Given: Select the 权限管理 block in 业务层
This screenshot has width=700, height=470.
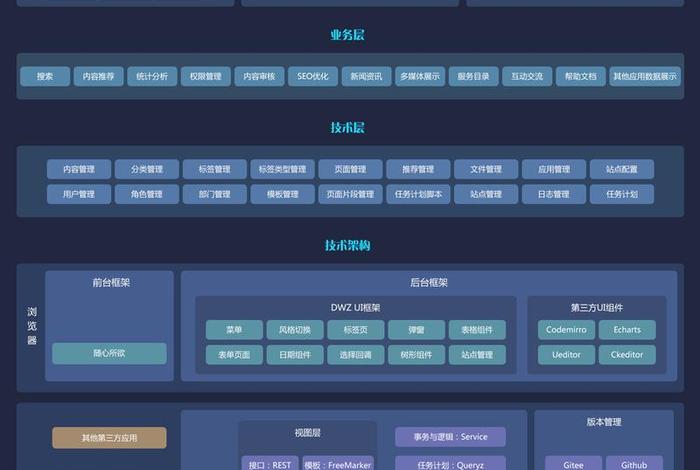Looking at the screenshot, I should 206,76.
